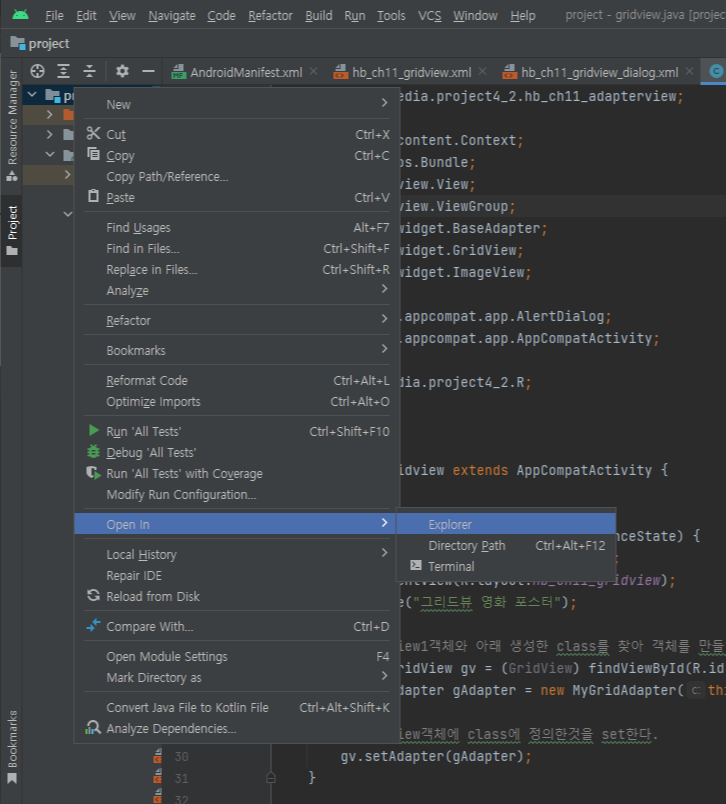
Task: Expand the first orange folder tree node
Action: coord(49,114)
